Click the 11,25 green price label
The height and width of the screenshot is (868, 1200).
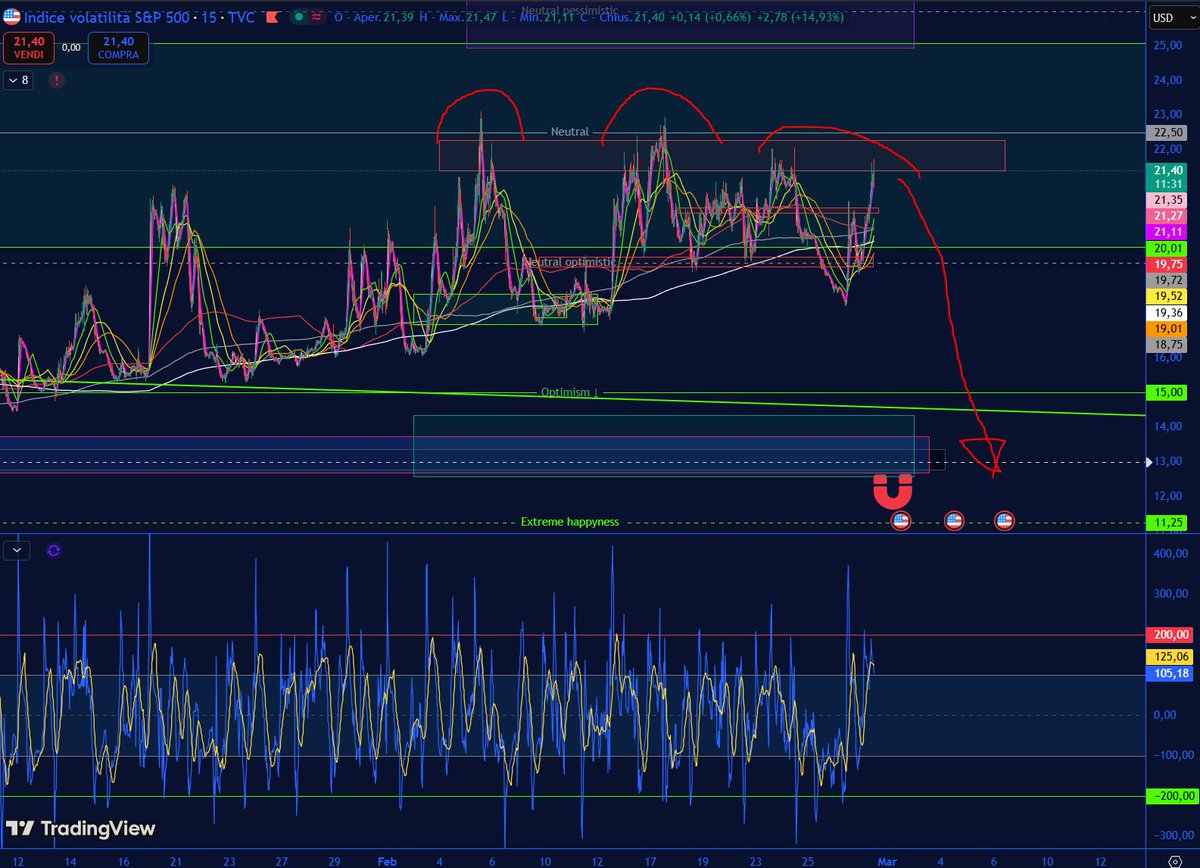[1167, 522]
